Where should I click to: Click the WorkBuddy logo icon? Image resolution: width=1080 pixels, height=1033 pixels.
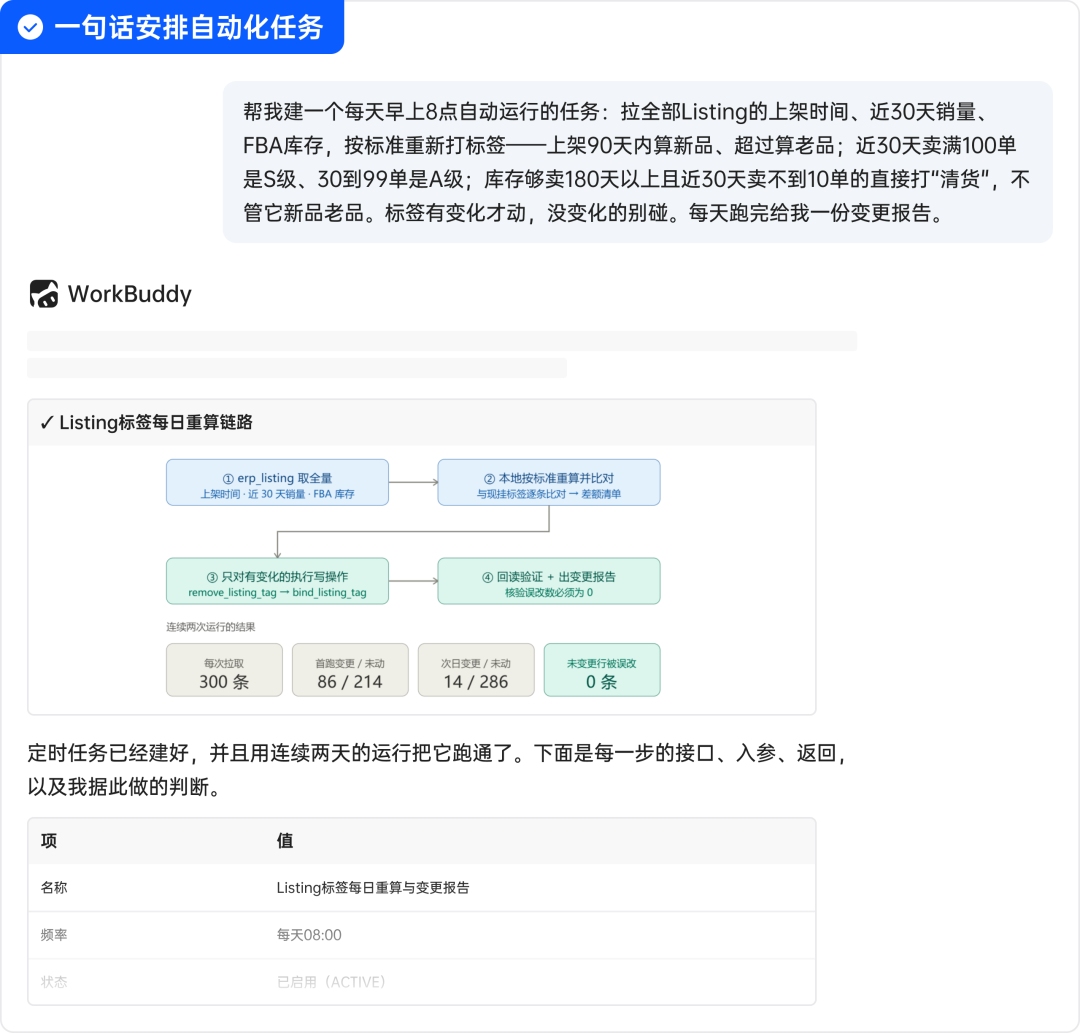point(43,294)
